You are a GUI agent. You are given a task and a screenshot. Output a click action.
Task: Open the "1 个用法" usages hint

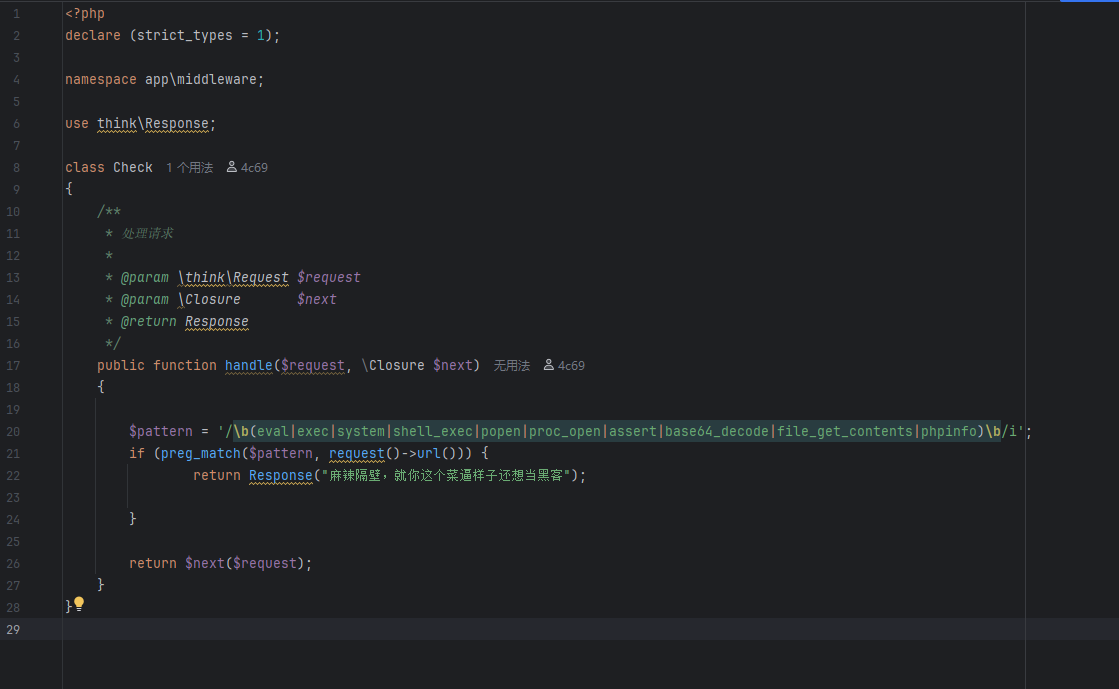pos(189,168)
